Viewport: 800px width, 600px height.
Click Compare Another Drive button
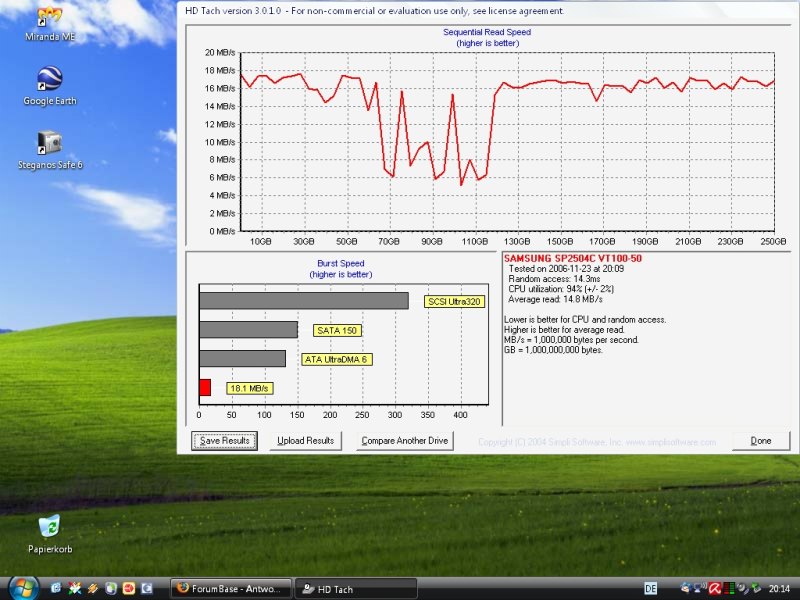click(x=405, y=441)
